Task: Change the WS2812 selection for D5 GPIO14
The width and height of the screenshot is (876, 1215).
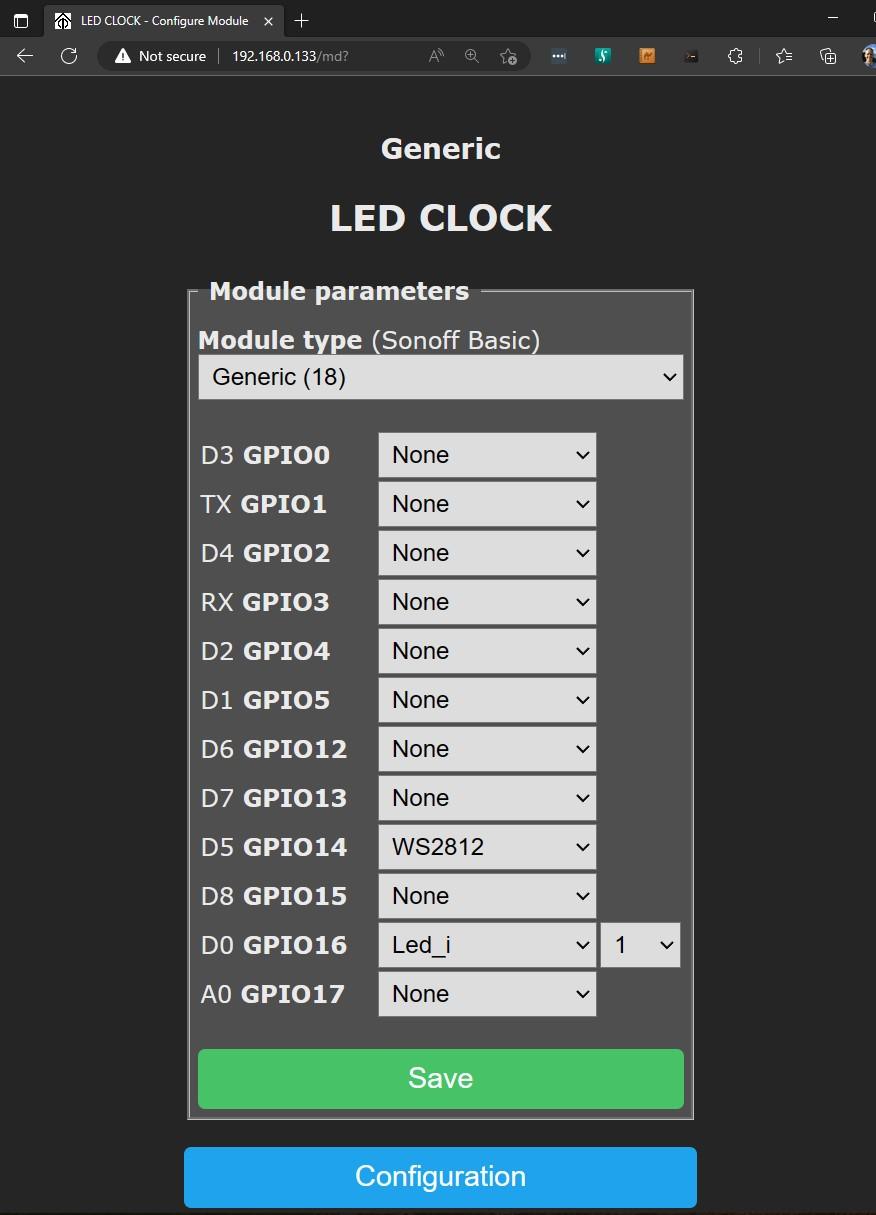Action: click(486, 846)
